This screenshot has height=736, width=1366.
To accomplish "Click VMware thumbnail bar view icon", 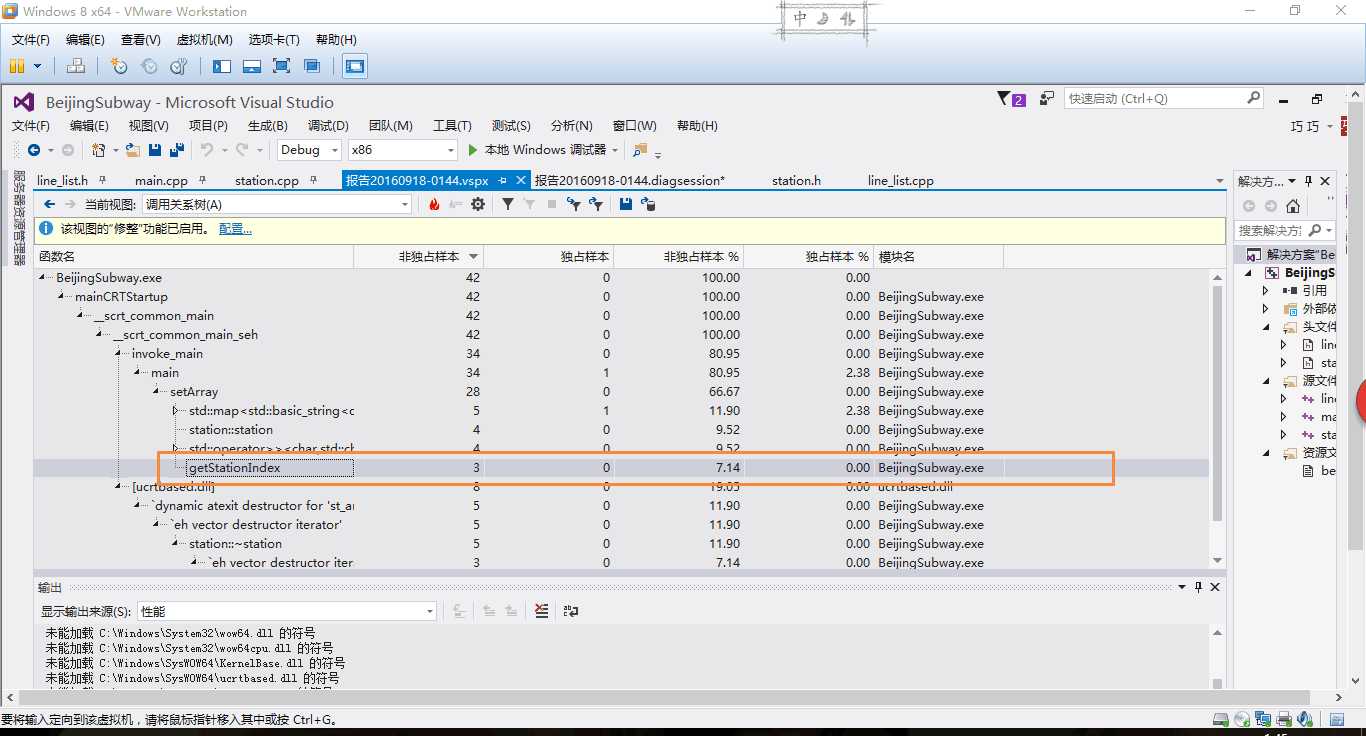I will coord(252,66).
